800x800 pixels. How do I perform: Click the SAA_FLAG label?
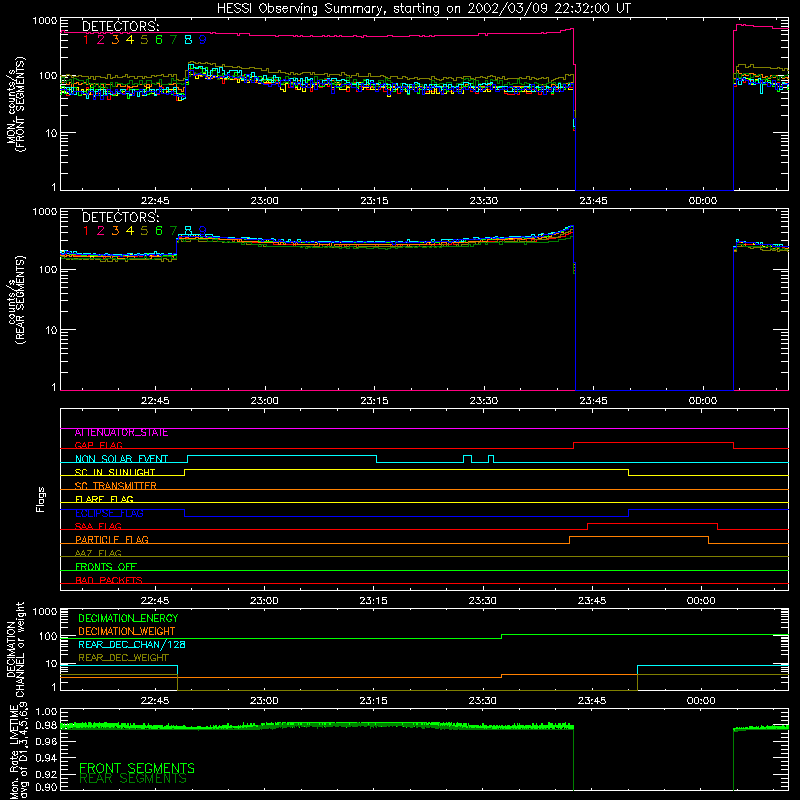(x=98, y=527)
